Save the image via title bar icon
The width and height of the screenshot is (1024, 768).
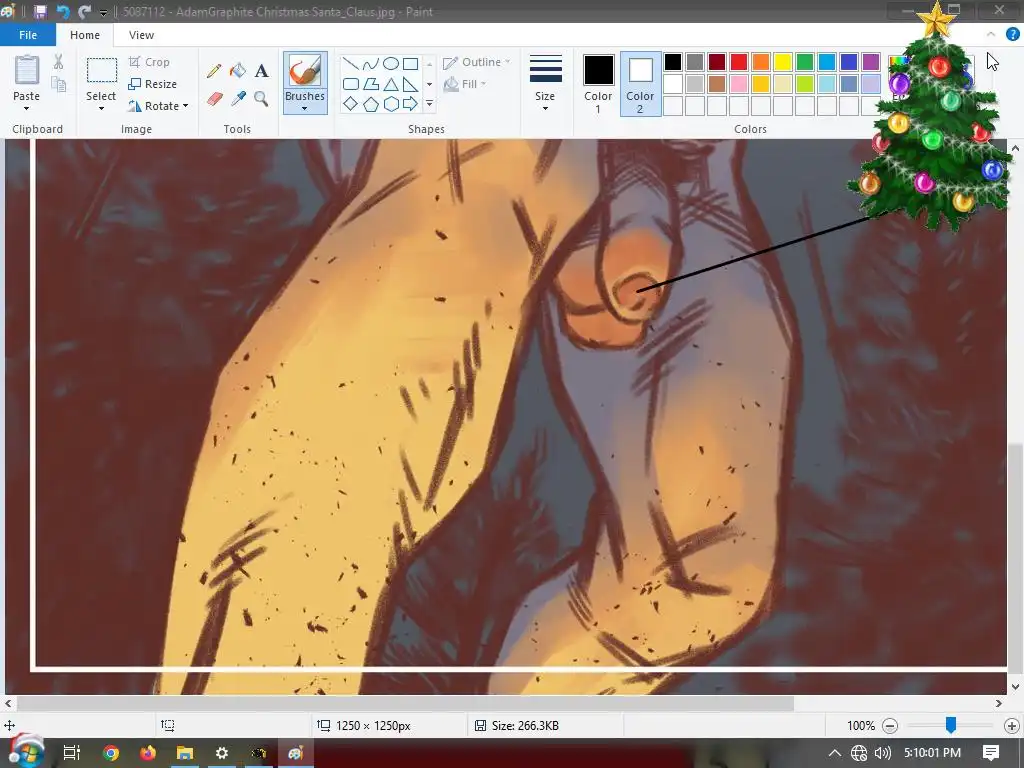tap(40, 12)
